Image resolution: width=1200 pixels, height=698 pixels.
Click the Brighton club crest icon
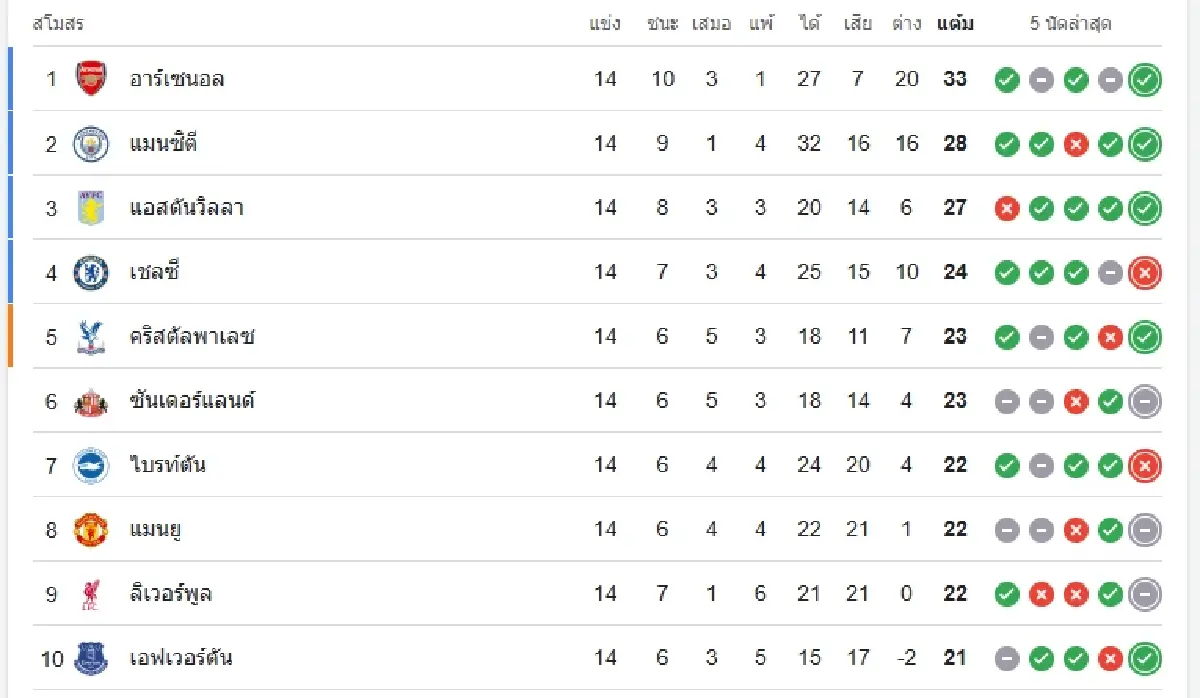[x=91, y=465]
